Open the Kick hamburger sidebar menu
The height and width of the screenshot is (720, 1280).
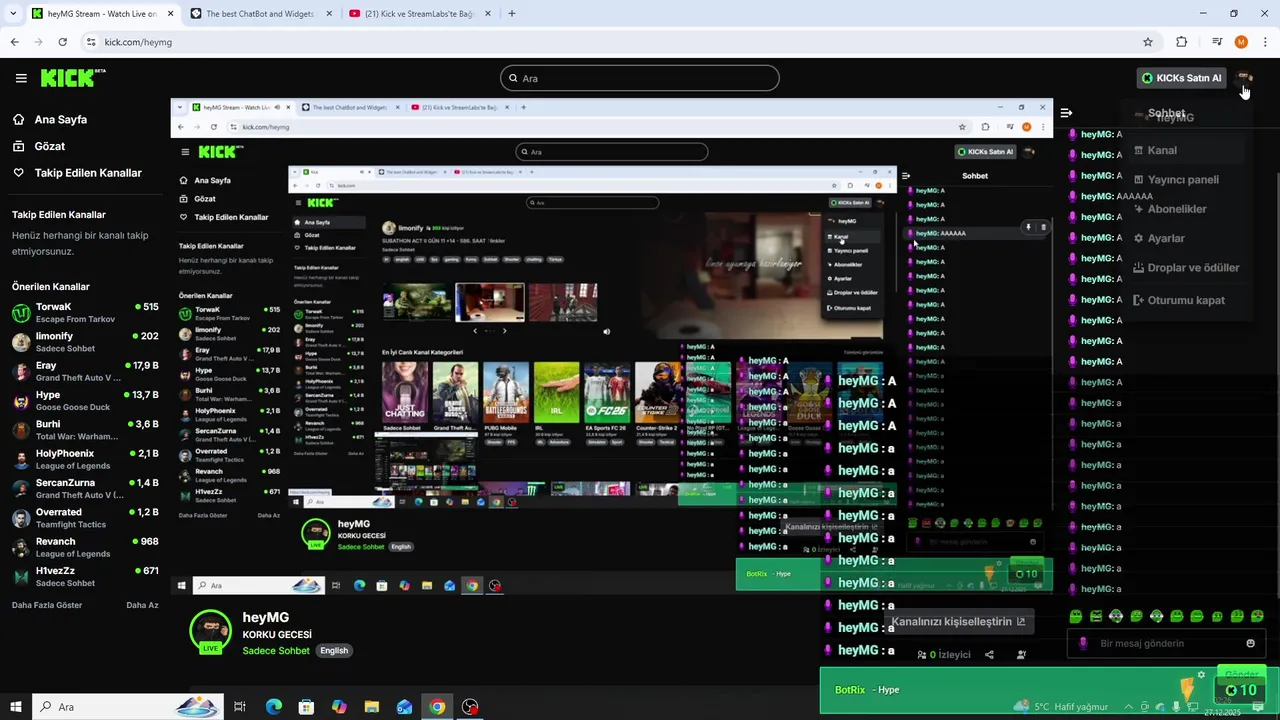pos(21,78)
